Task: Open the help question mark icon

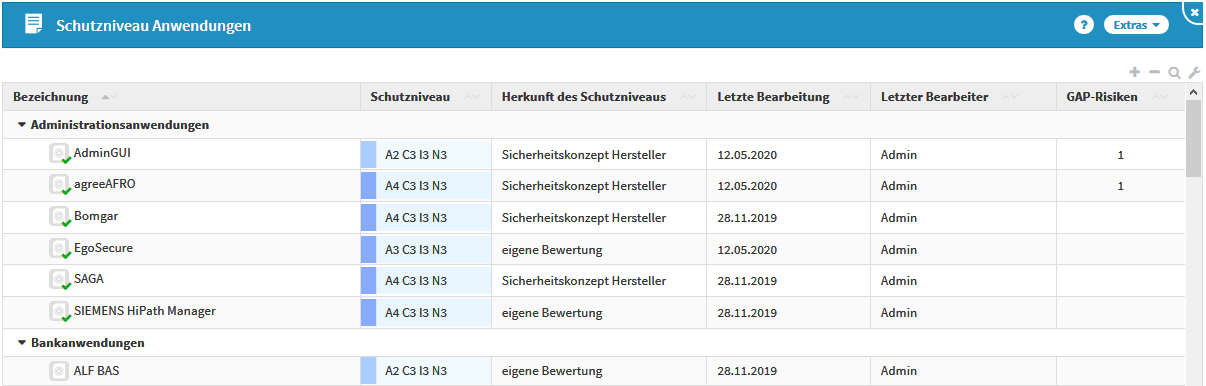Action: pyautogui.click(x=1083, y=25)
